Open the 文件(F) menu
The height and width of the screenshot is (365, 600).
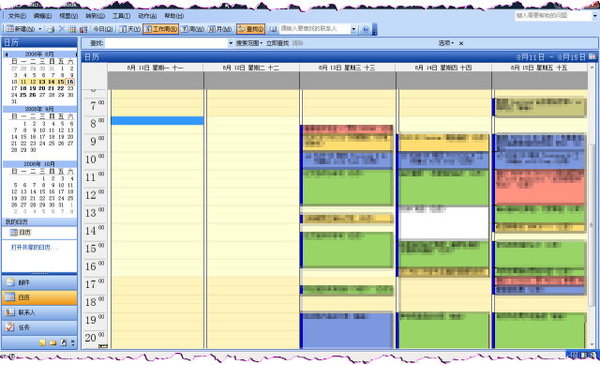pyautogui.click(x=17, y=16)
